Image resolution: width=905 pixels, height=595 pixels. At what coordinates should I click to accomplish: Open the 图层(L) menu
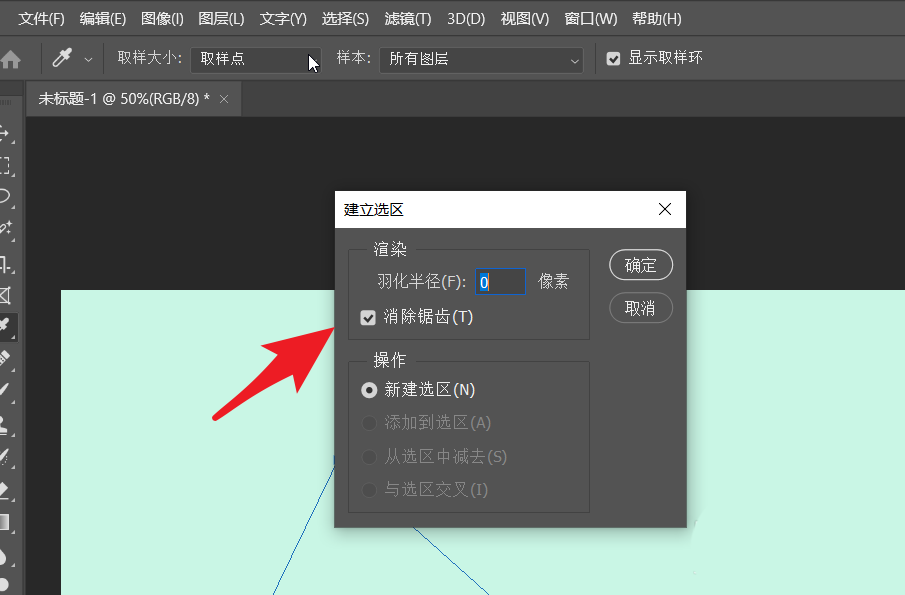[221, 19]
